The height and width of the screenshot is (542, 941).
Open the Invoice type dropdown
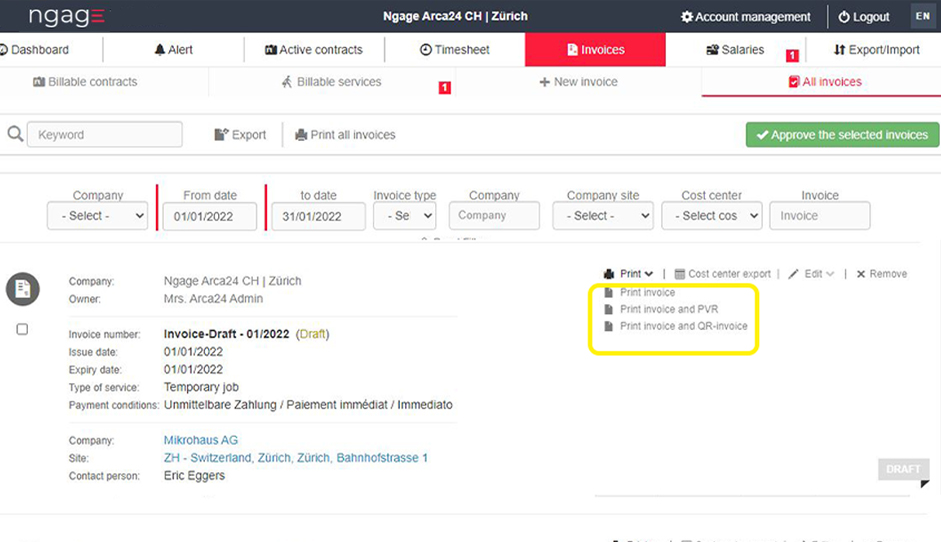pos(404,216)
